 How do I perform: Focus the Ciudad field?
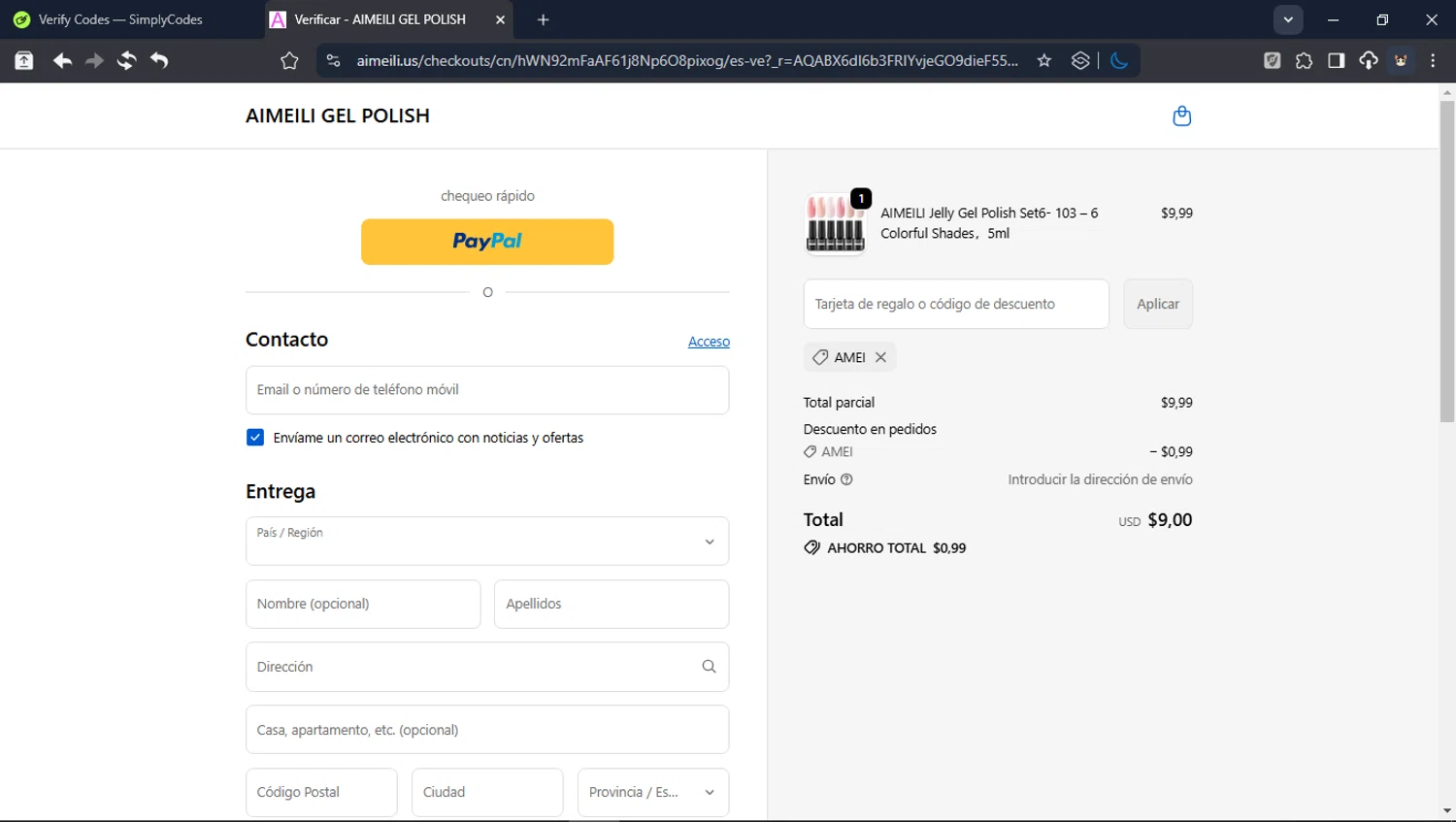(487, 792)
